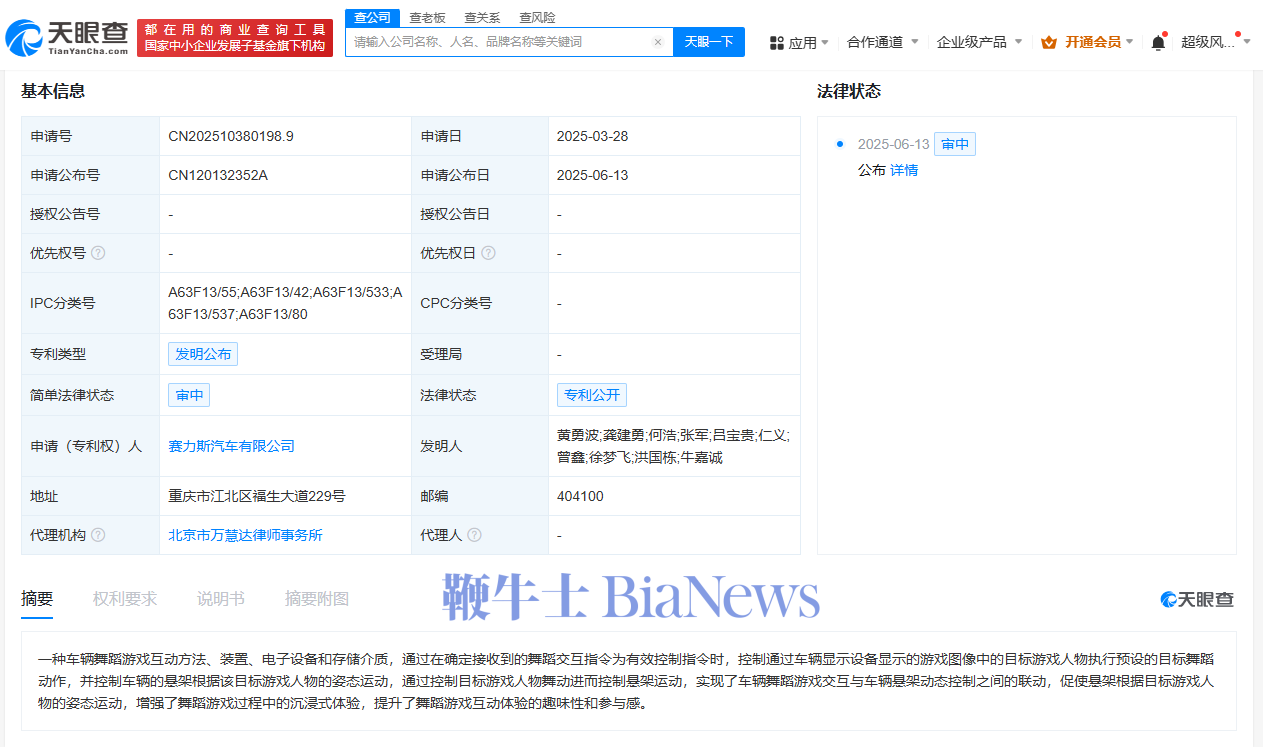Expand the 应用 dropdown
The width and height of the screenshot is (1263, 747).
(x=799, y=42)
